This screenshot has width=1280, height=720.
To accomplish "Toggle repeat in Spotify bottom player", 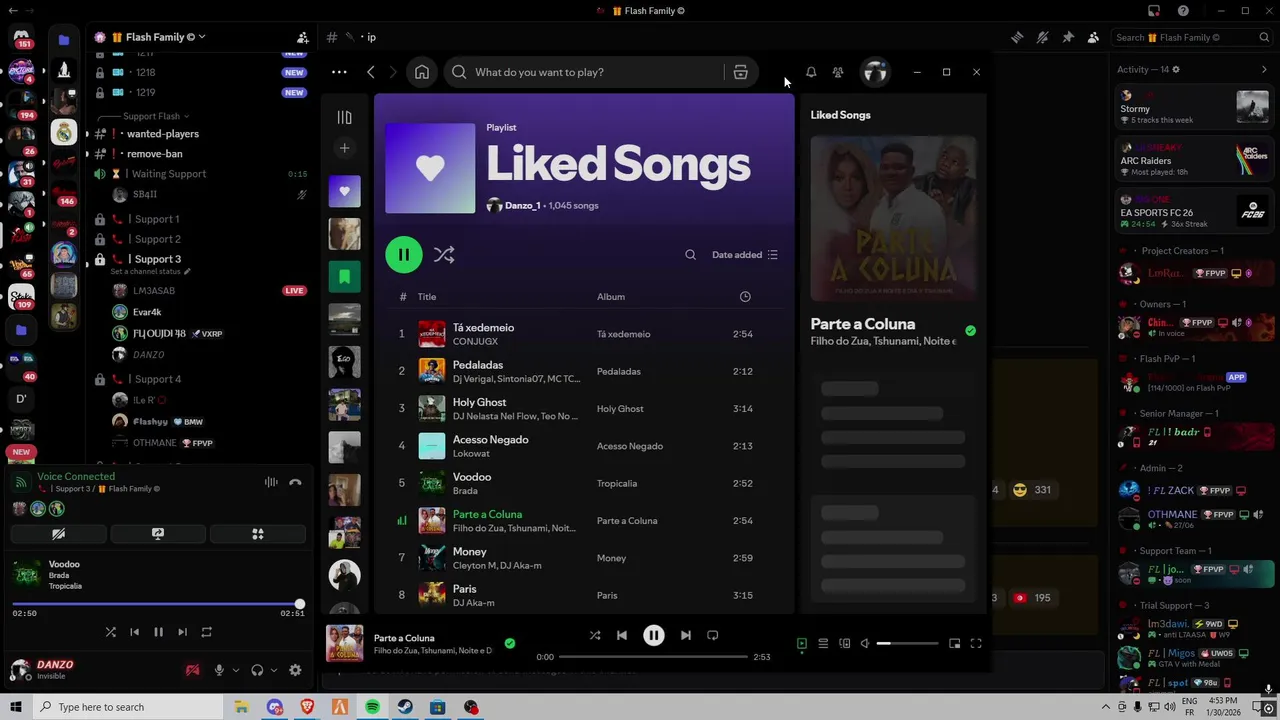I will click(713, 635).
